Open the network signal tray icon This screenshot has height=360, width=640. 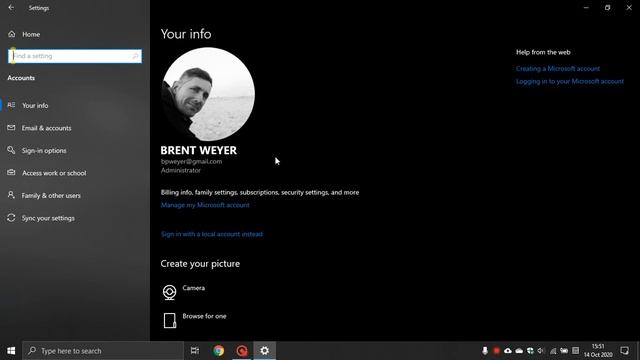tap(553, 351)
